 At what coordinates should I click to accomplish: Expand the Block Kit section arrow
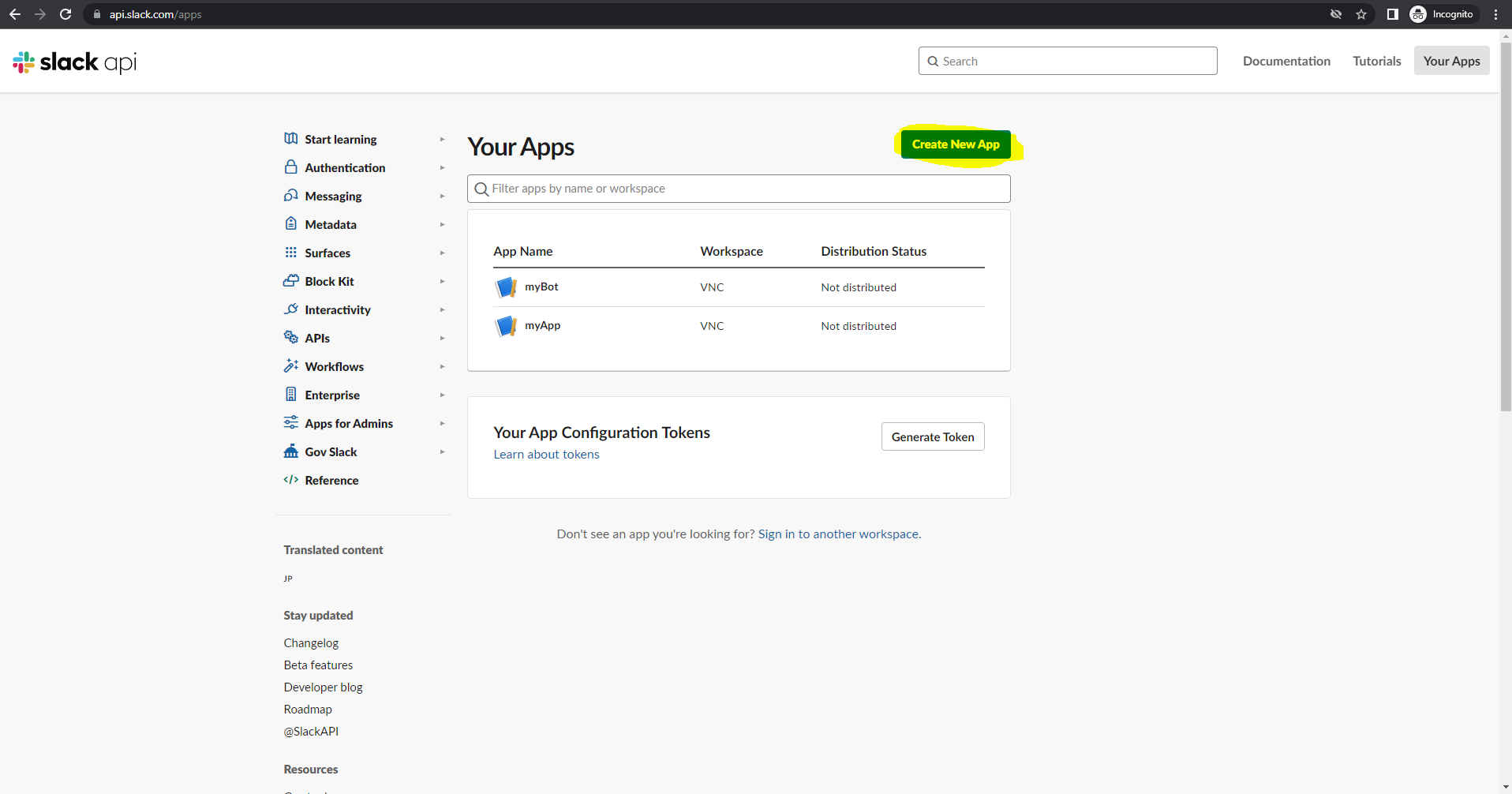(443, 281)
